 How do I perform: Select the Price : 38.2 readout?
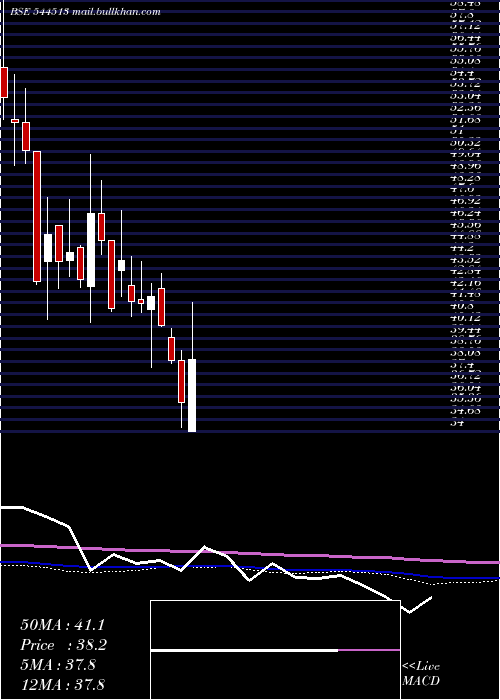63,645
